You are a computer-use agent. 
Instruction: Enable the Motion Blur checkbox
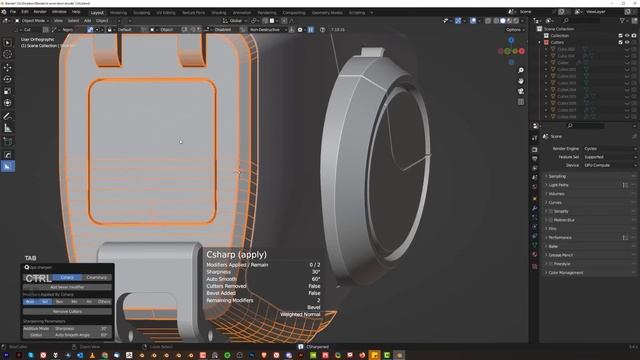(x=551, y=220)
